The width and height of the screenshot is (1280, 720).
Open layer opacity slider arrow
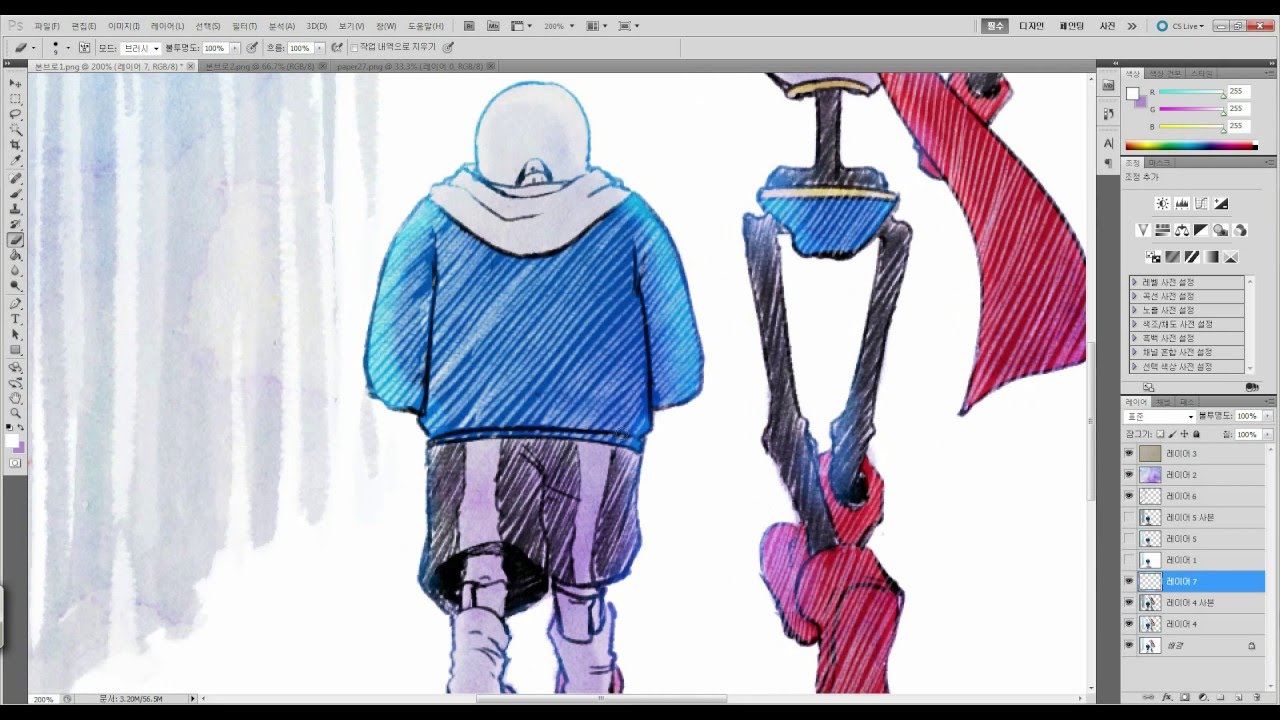tap(1265, 416)
